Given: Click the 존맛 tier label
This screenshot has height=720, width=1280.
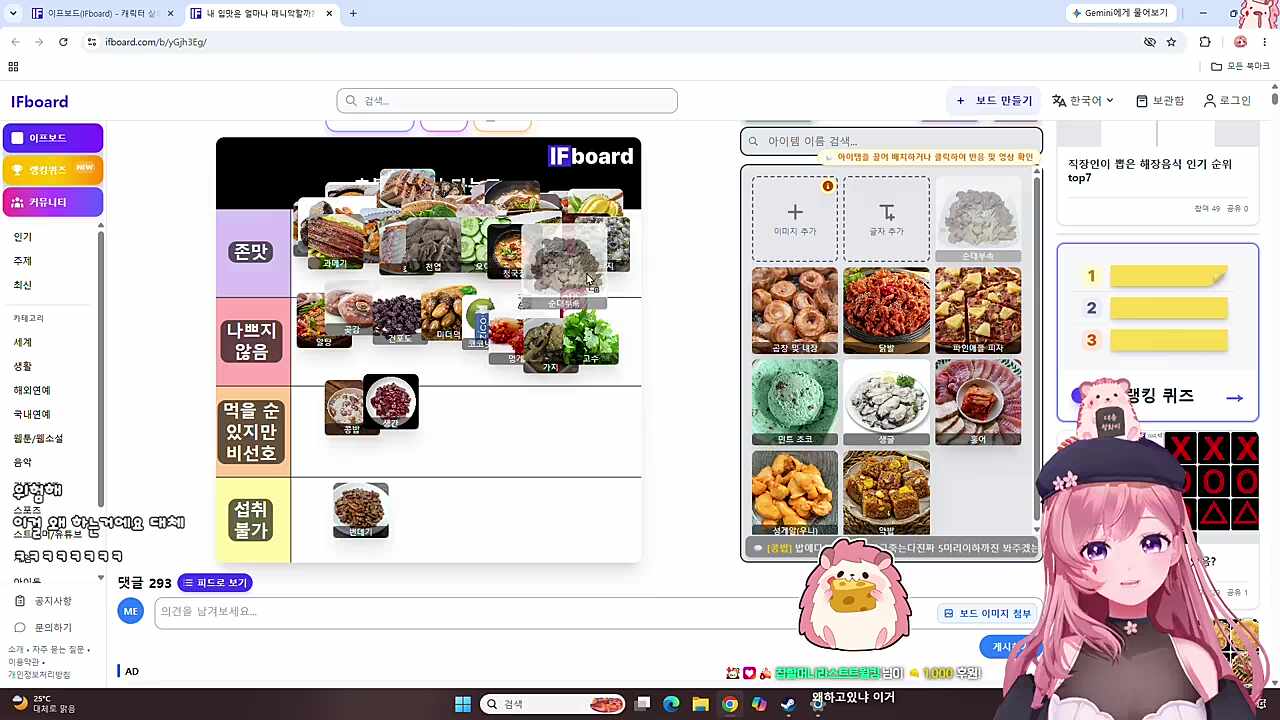Looking at the screenshot, I should 252,253.
